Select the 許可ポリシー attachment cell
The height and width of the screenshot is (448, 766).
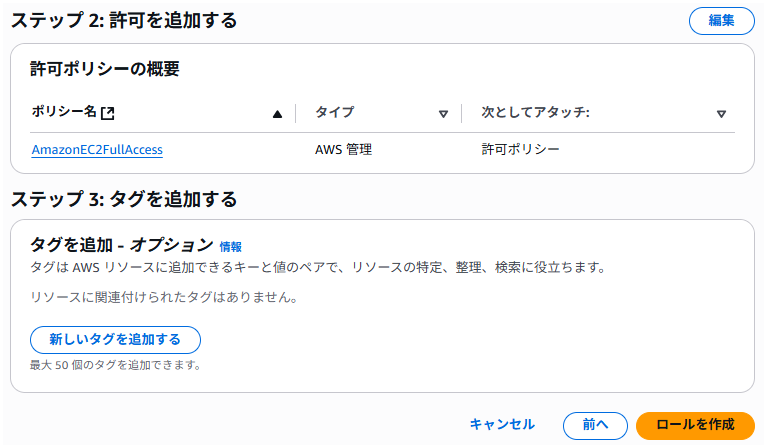(x=520, y=150)
